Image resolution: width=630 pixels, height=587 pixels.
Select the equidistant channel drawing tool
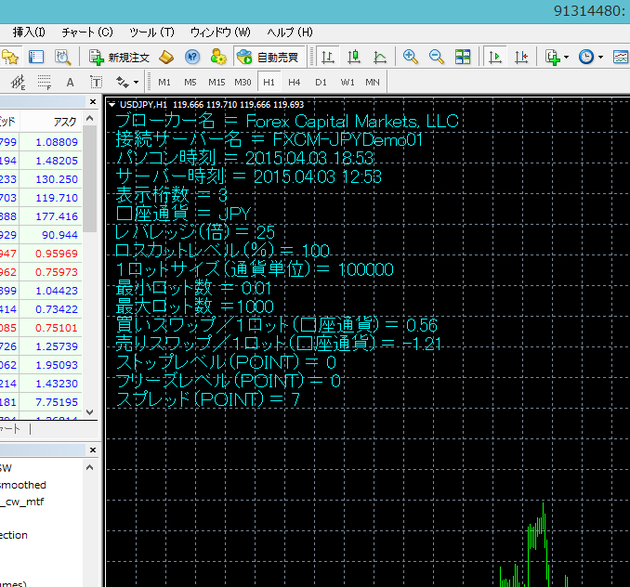[x=18, y=82]
